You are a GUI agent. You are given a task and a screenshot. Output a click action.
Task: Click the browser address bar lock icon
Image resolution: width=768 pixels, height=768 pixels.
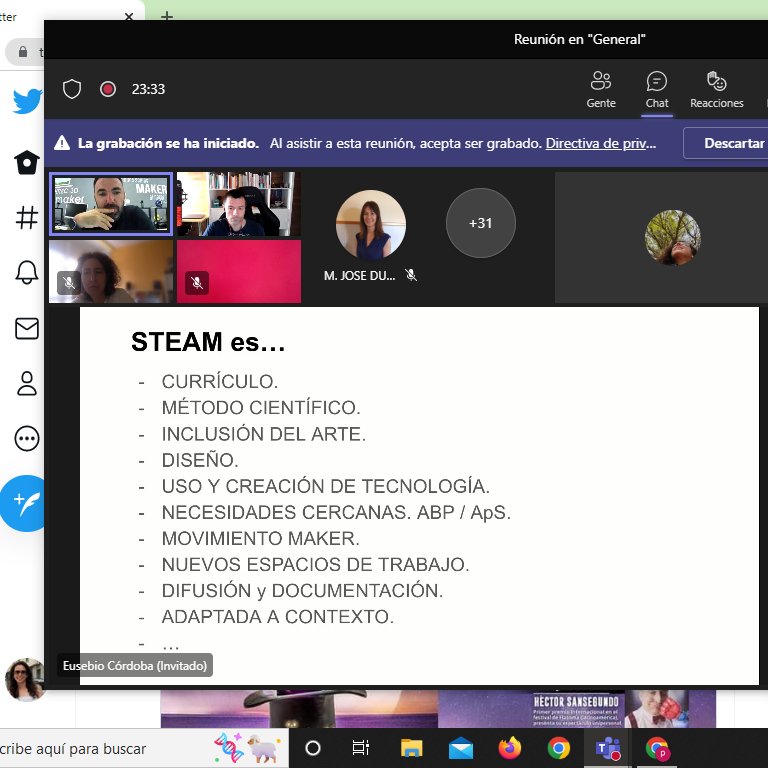click(x=23, y=52)
